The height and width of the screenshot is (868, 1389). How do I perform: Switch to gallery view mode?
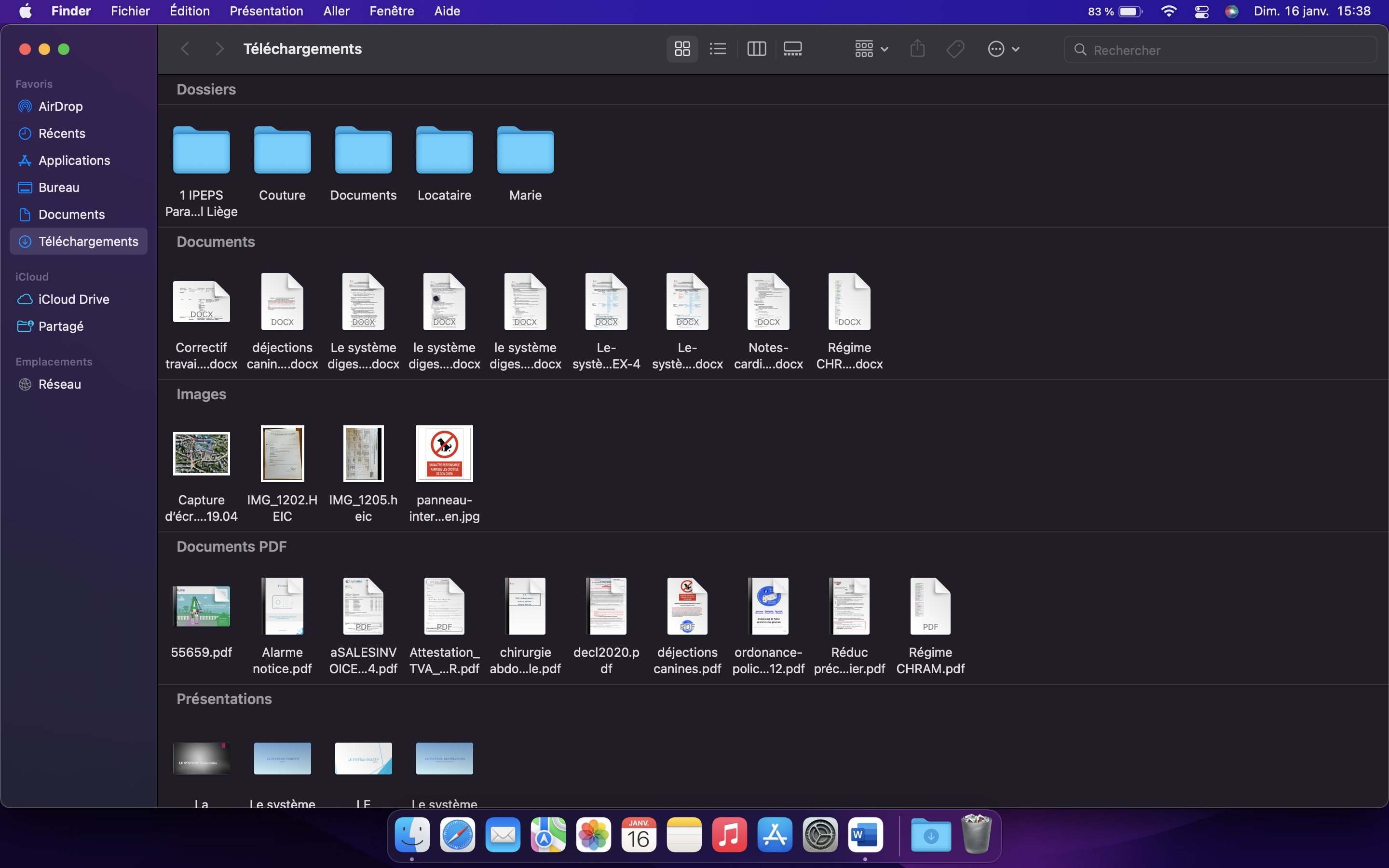click(x=793, y=49)
